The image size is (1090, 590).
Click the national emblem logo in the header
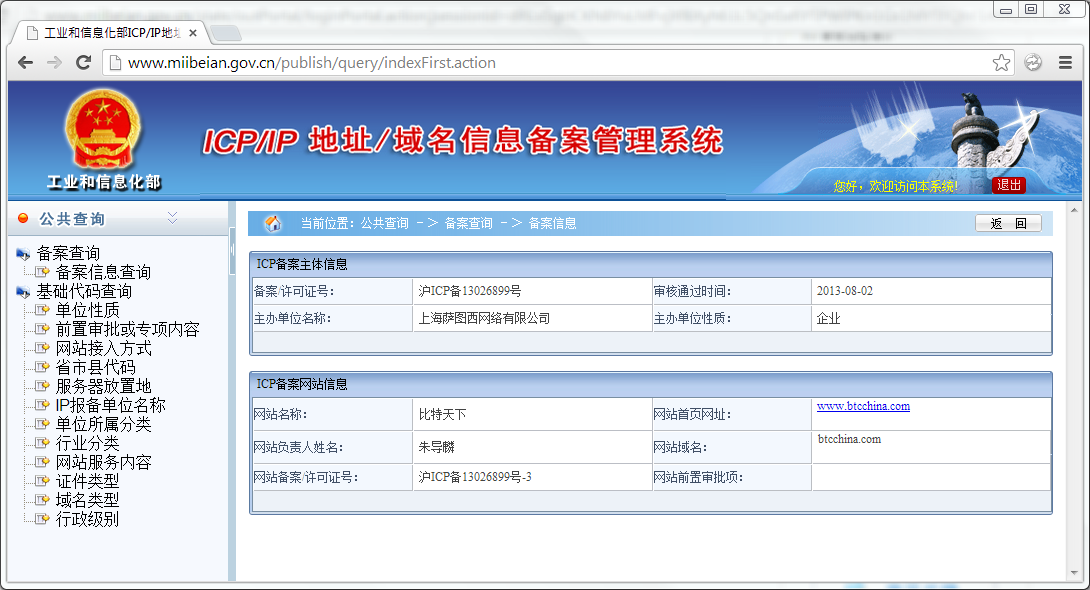pos(103,130)
